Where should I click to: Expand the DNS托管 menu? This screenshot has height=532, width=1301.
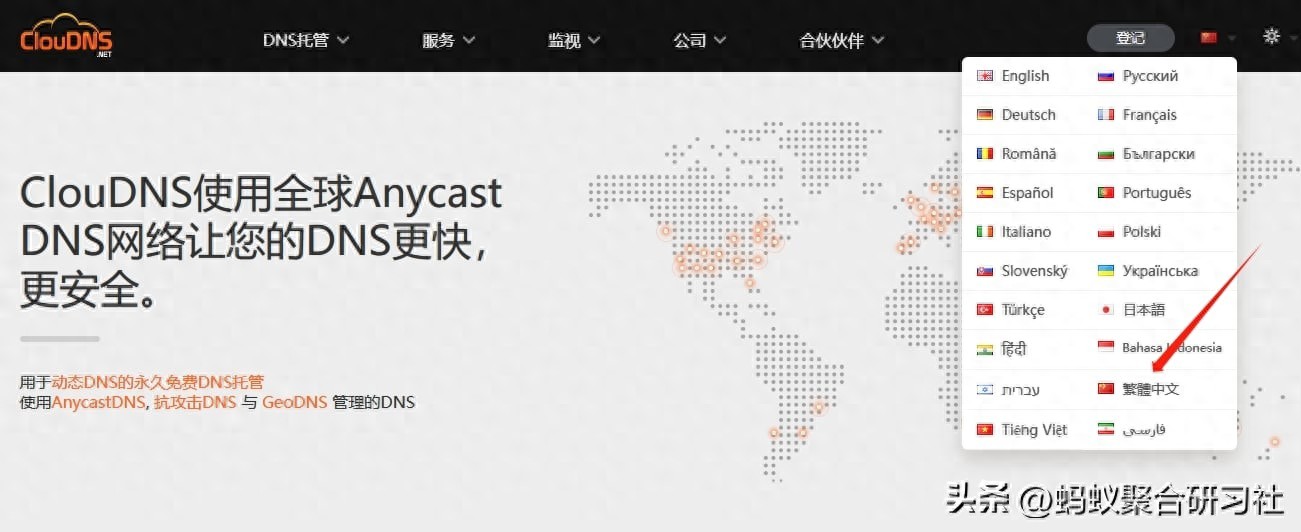305,40
